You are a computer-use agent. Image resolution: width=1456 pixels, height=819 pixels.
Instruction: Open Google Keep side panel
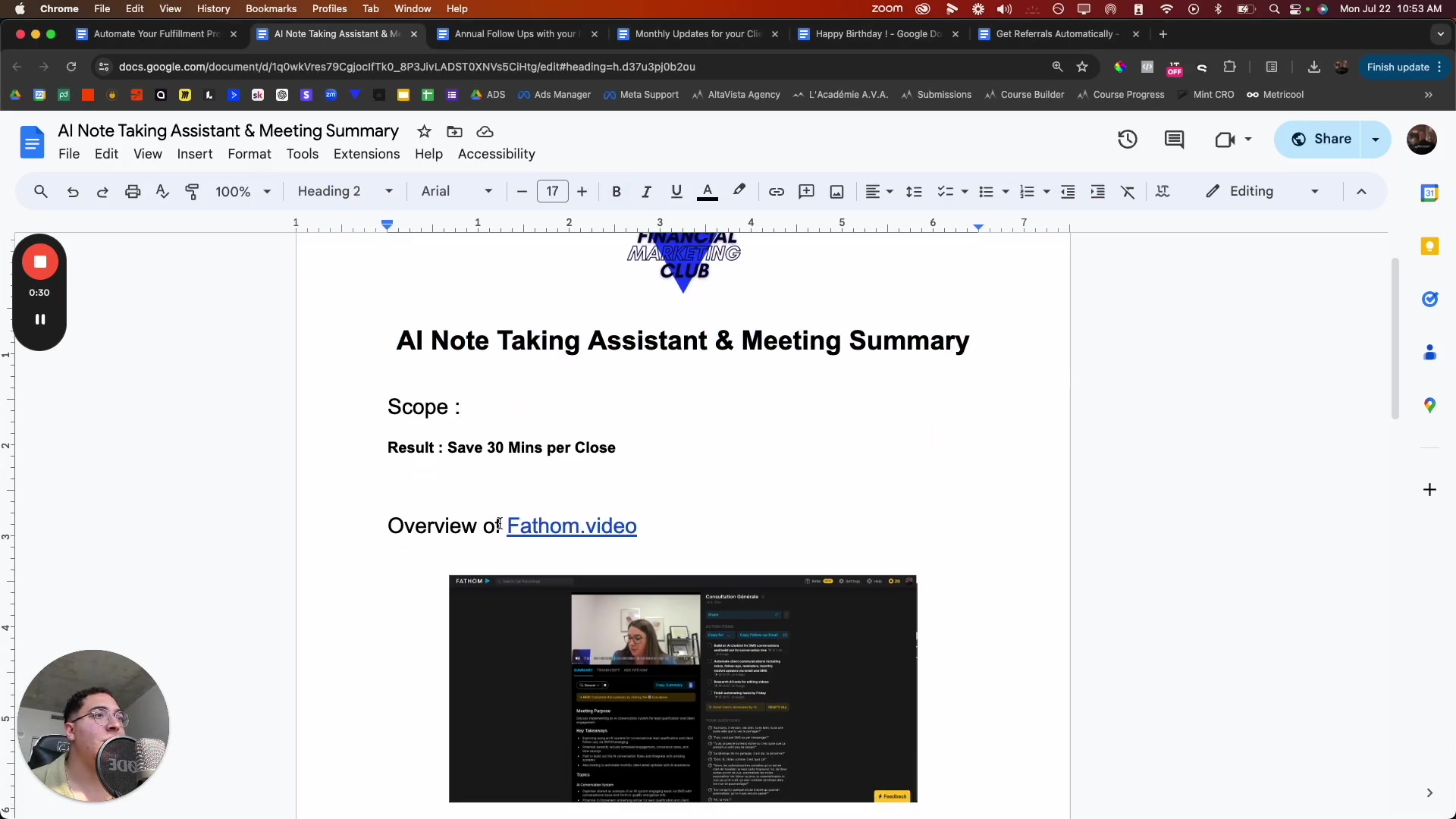click(1429, 246)
